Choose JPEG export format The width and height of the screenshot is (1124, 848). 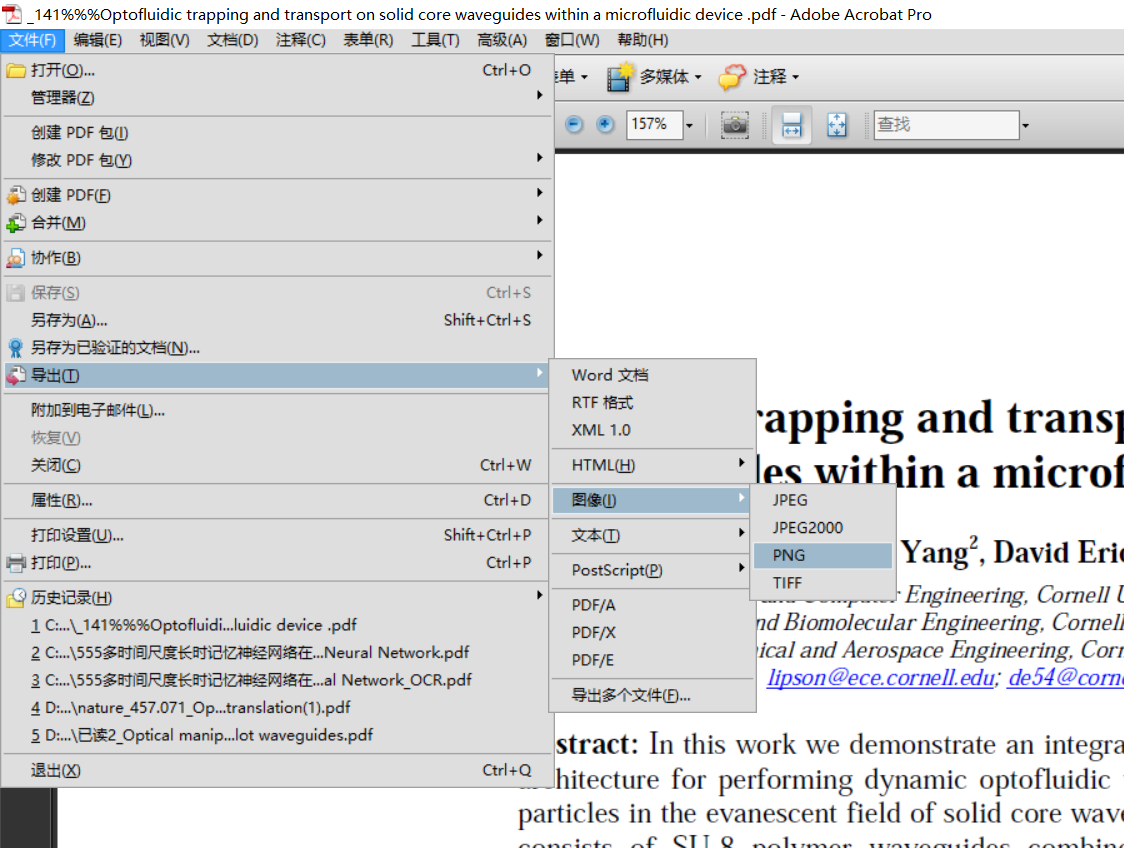pos(822,500)
